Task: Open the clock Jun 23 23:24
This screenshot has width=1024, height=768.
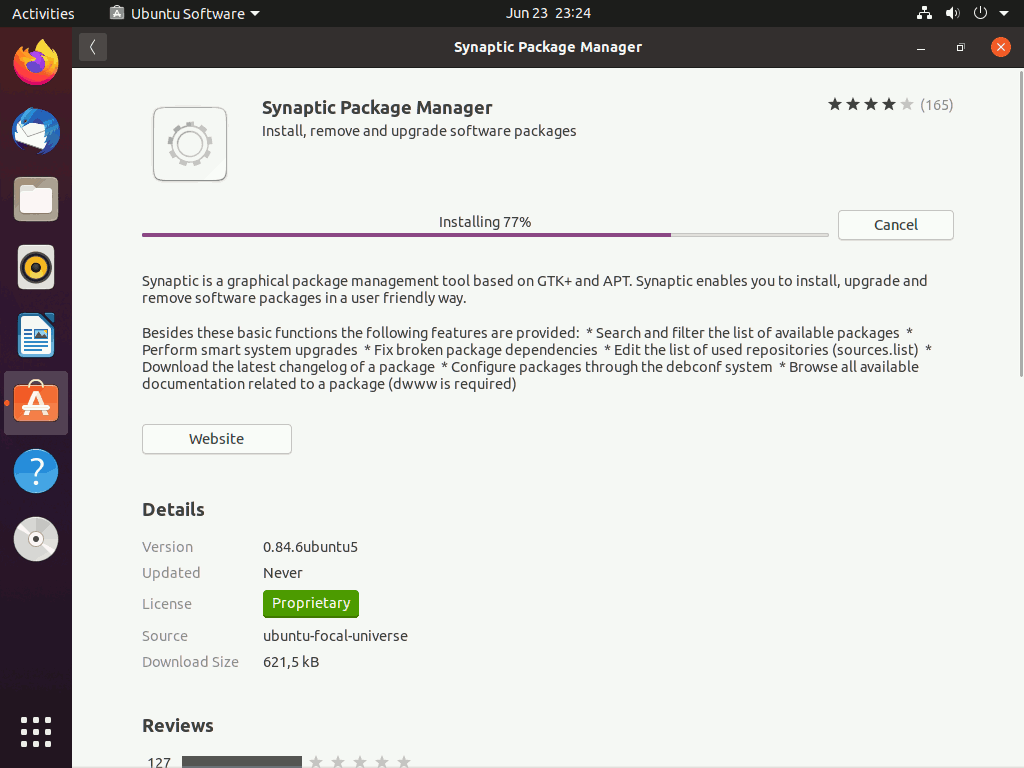Action: (x=549, y=13)
